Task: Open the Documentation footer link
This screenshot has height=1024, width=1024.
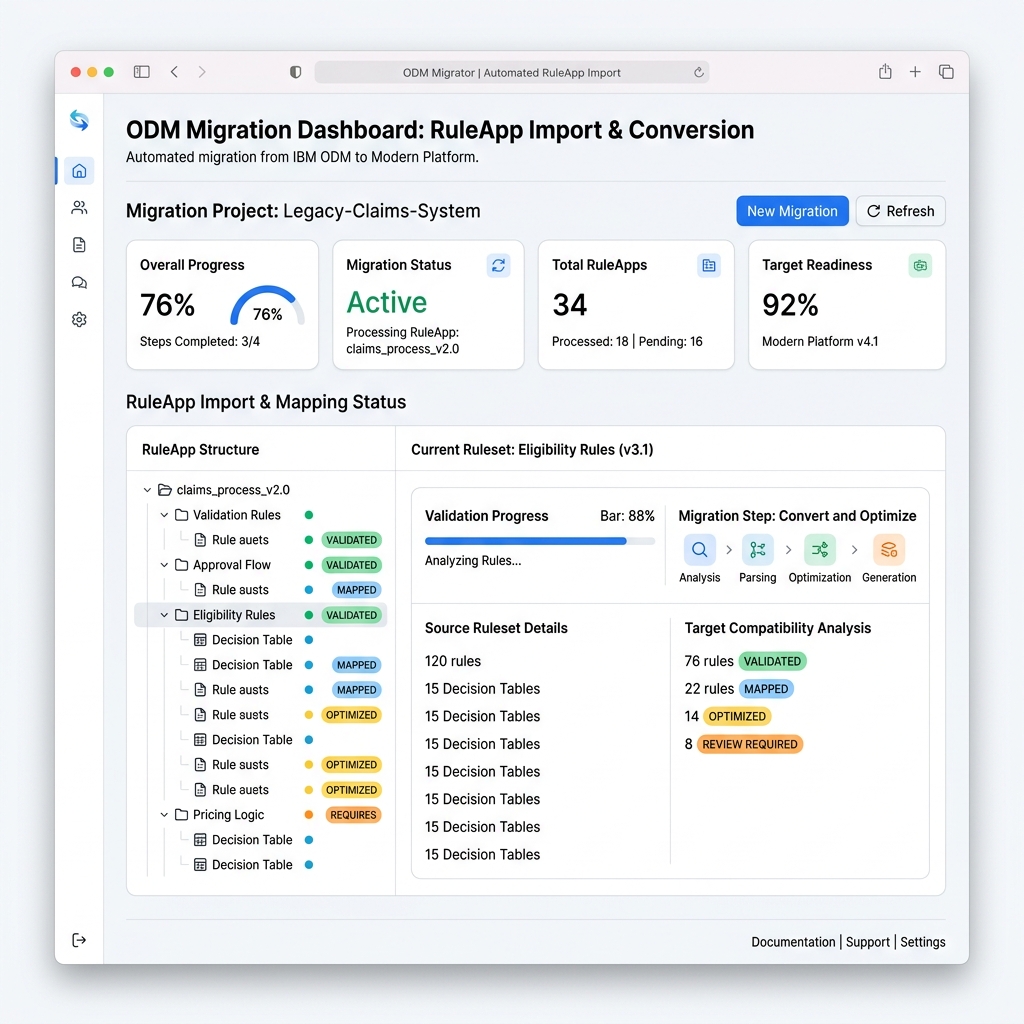Action: (x=793, y=942)
